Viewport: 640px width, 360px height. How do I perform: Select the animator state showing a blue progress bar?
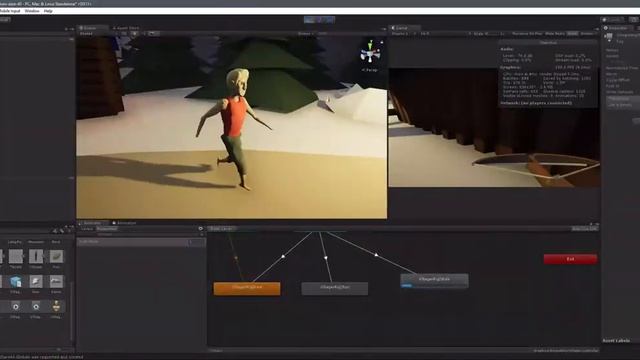434,281
